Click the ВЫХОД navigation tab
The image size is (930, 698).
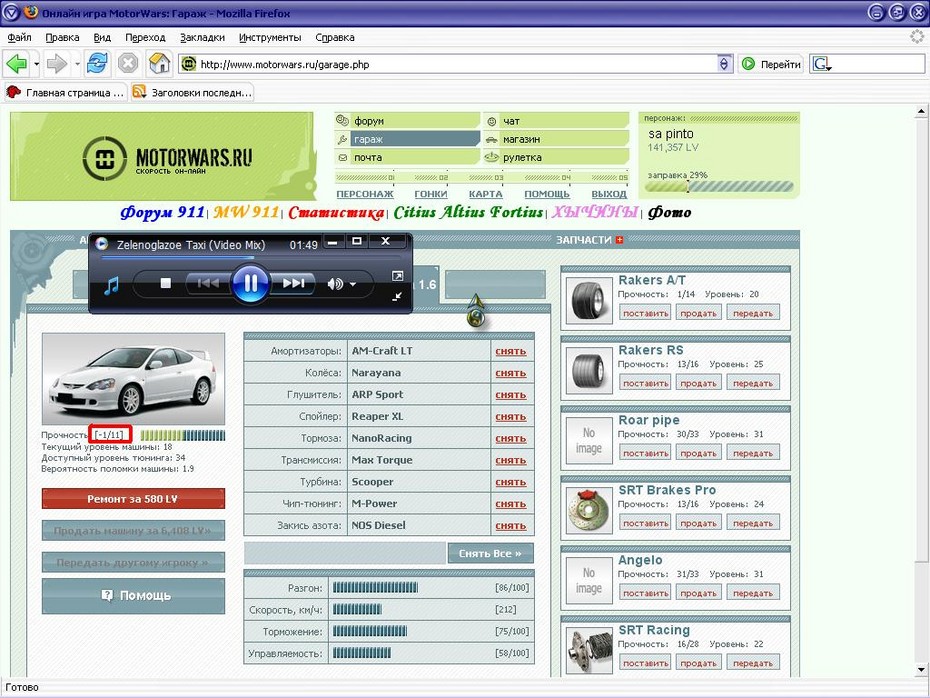click(609, 194)
